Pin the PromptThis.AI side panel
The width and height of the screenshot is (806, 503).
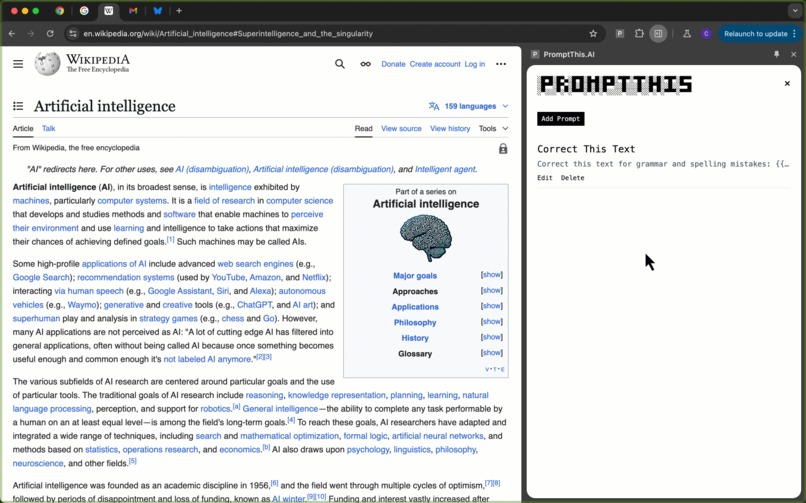pyautogui.click(x=777, y=54)
